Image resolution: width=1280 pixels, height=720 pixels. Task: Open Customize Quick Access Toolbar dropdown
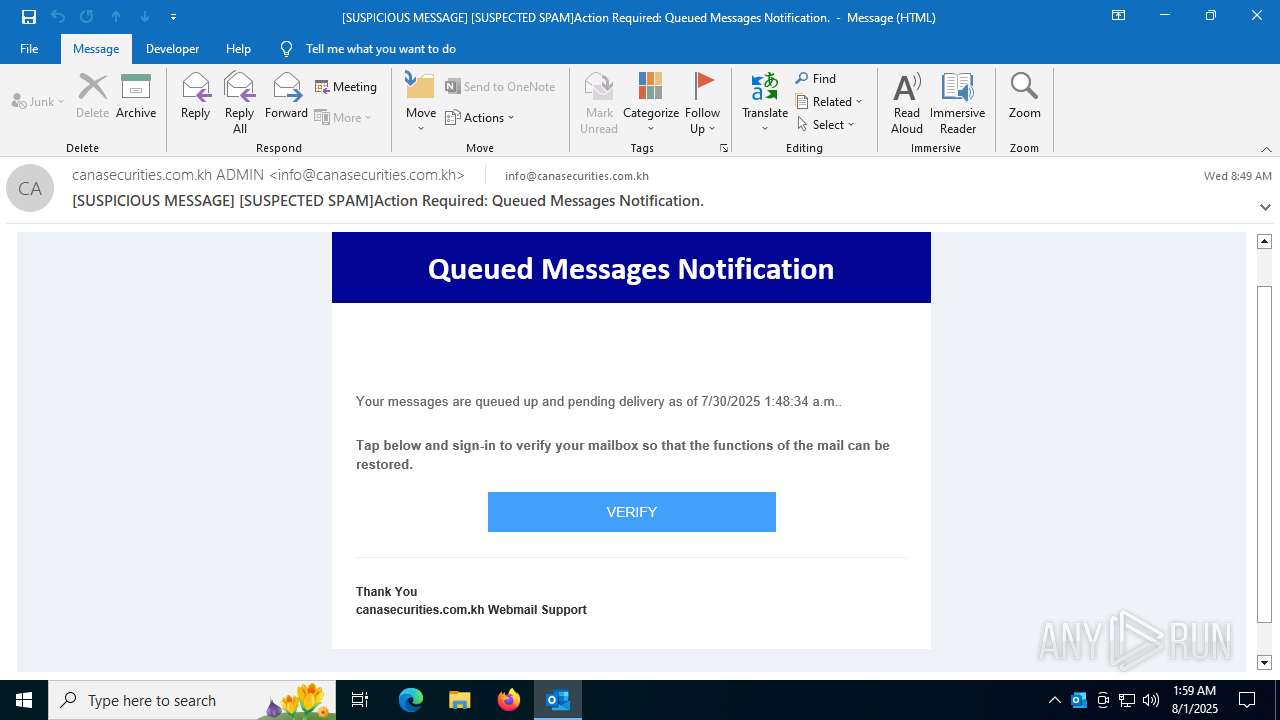tap(174, 17)
